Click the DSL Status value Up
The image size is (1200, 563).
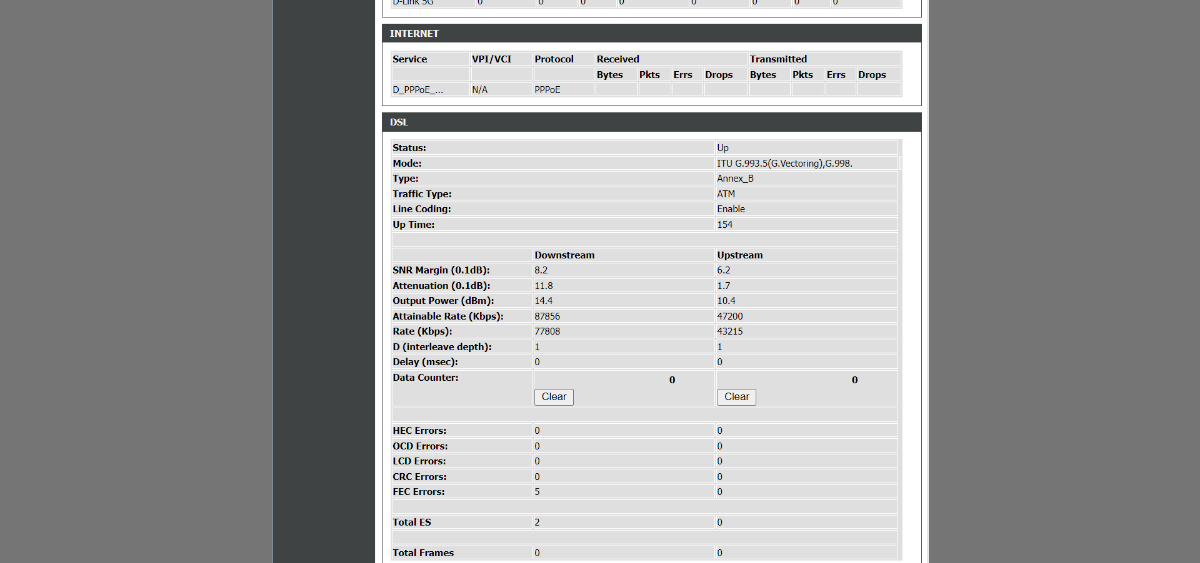pyautogui.click(x=723, y=148)
